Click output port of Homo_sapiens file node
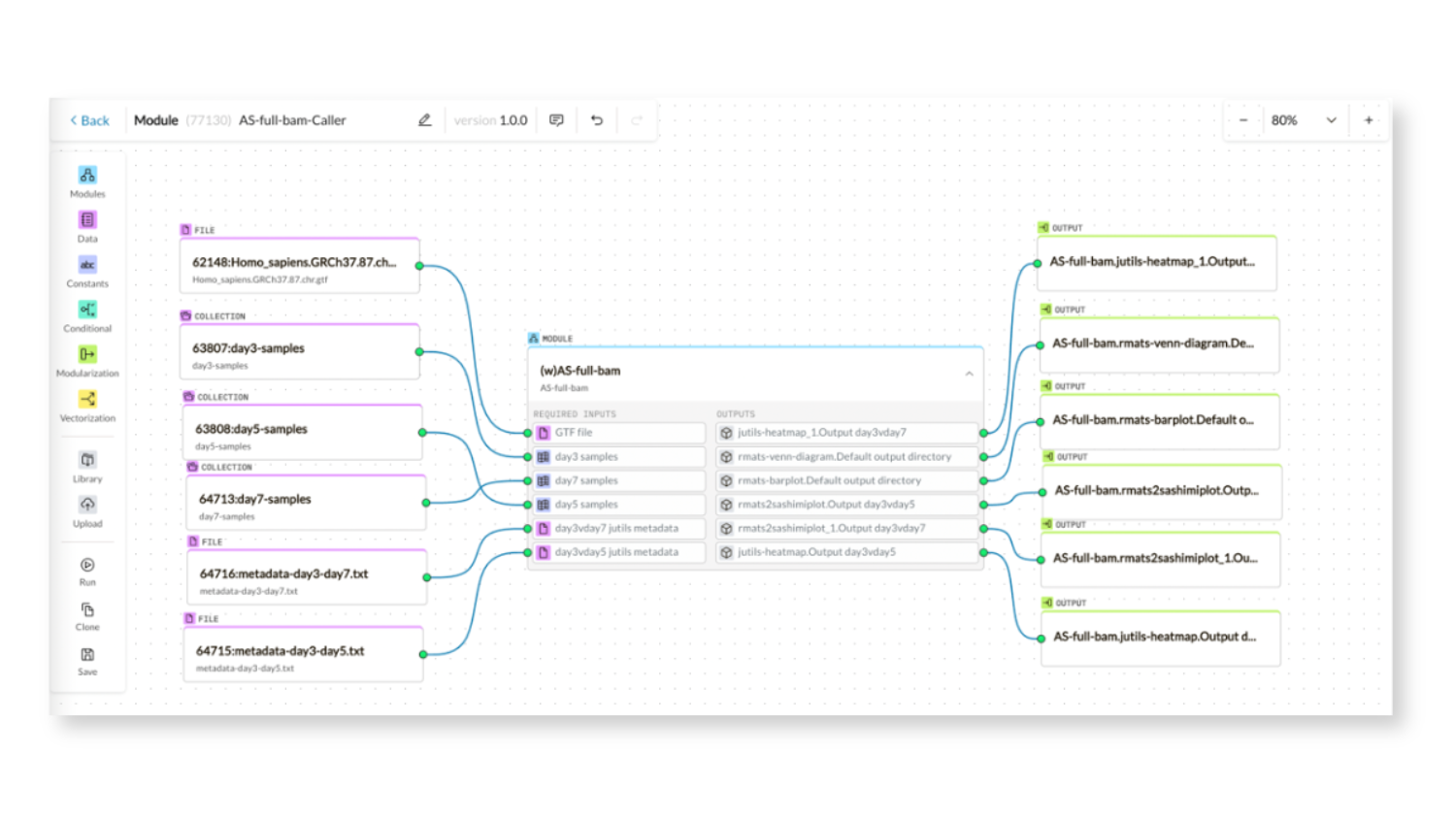The width and height of the screenshot is (1456, 820). (419, 266)
